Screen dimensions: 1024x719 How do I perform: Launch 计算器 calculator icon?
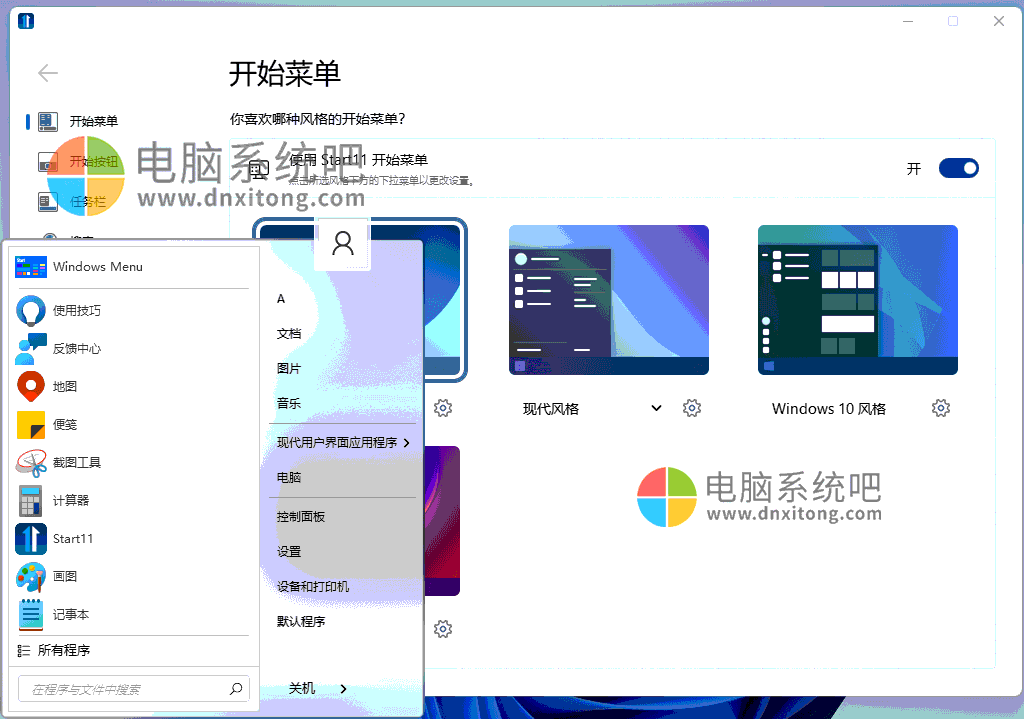tap(31, 500)
